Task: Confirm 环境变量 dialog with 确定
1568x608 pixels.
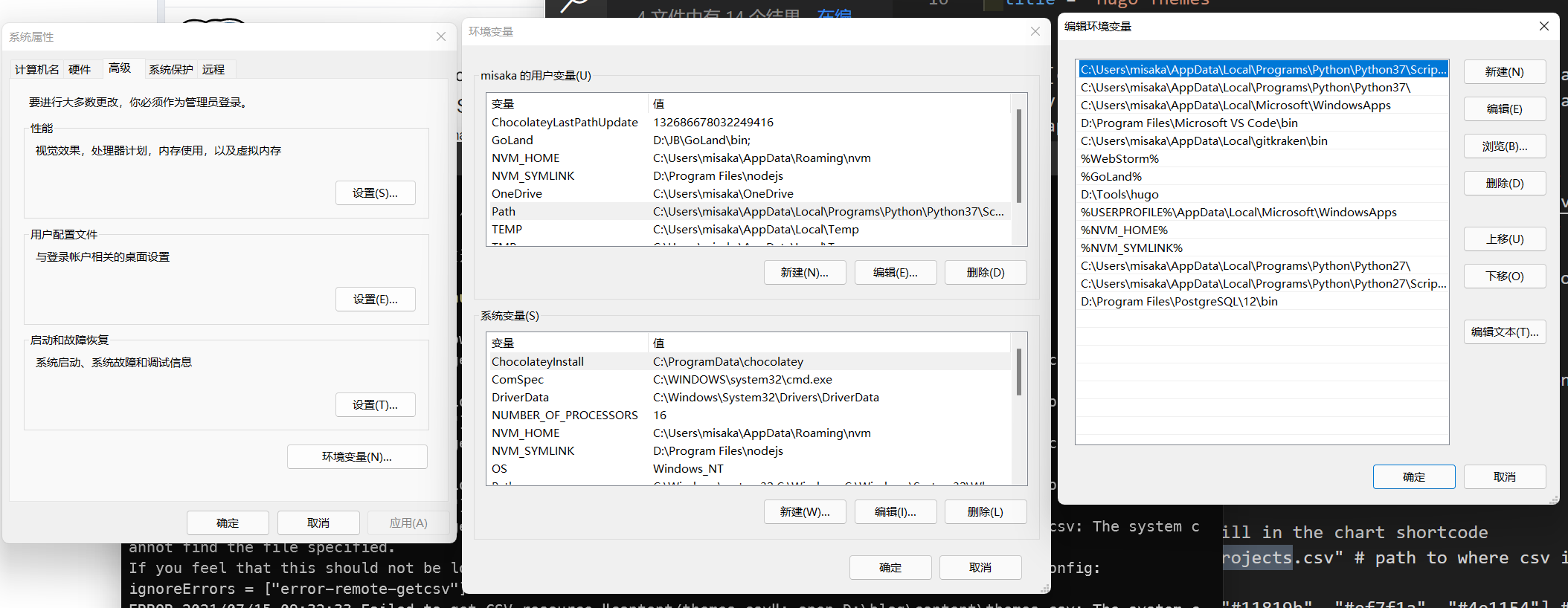Action: point(890,568)
